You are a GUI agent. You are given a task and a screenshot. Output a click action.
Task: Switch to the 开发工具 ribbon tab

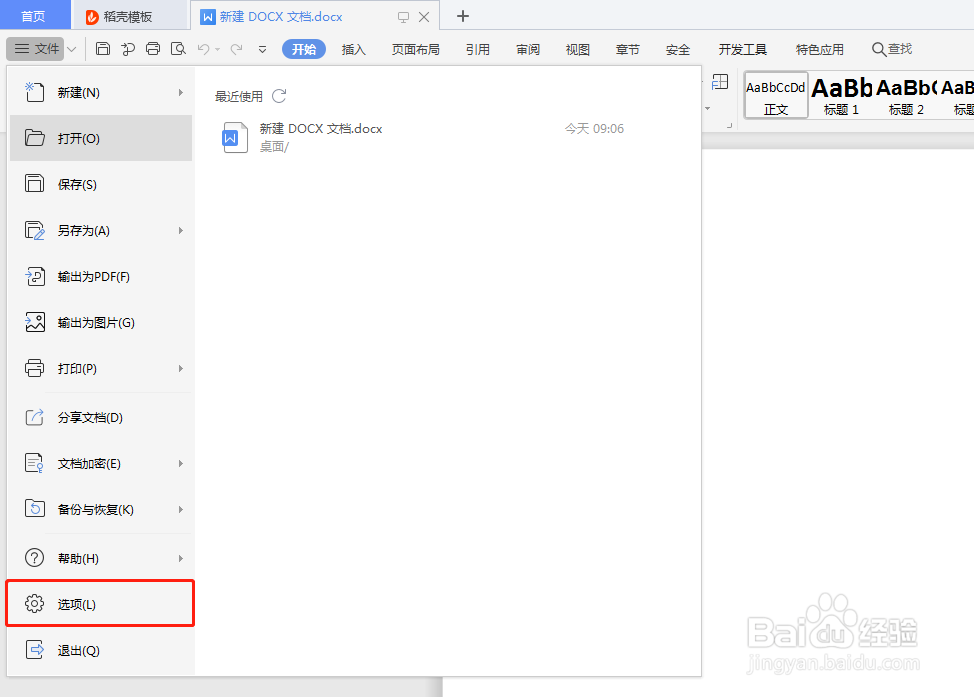coord(742,49)
